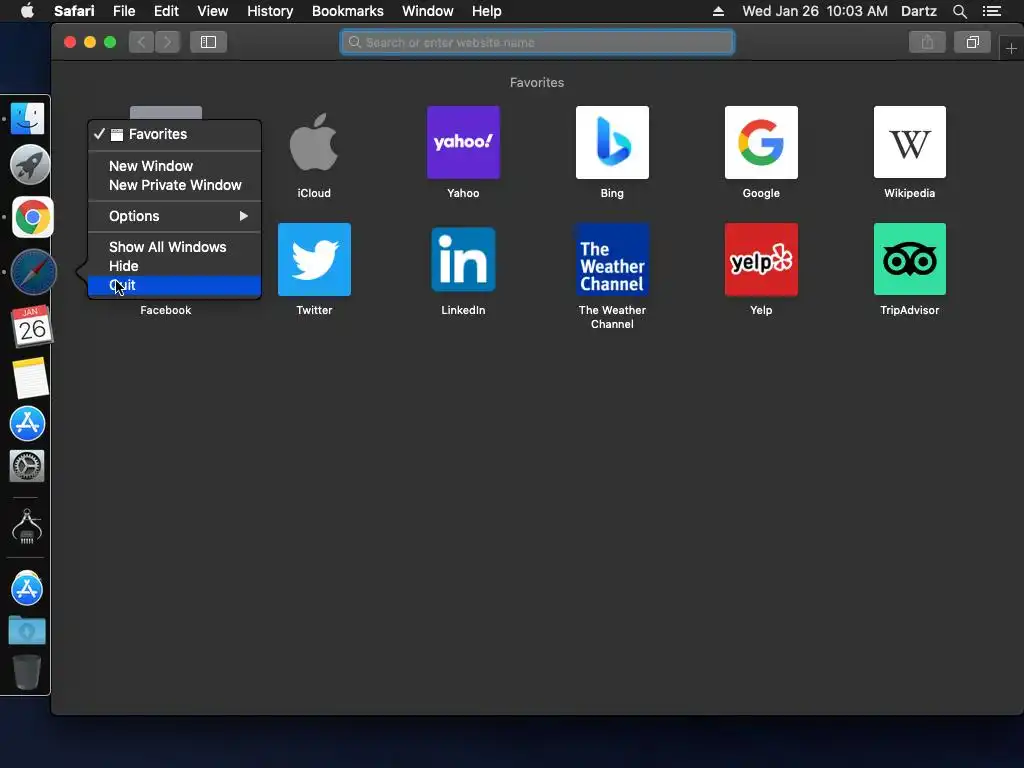Open the App Store icon above System Preferences

(27, 423)
